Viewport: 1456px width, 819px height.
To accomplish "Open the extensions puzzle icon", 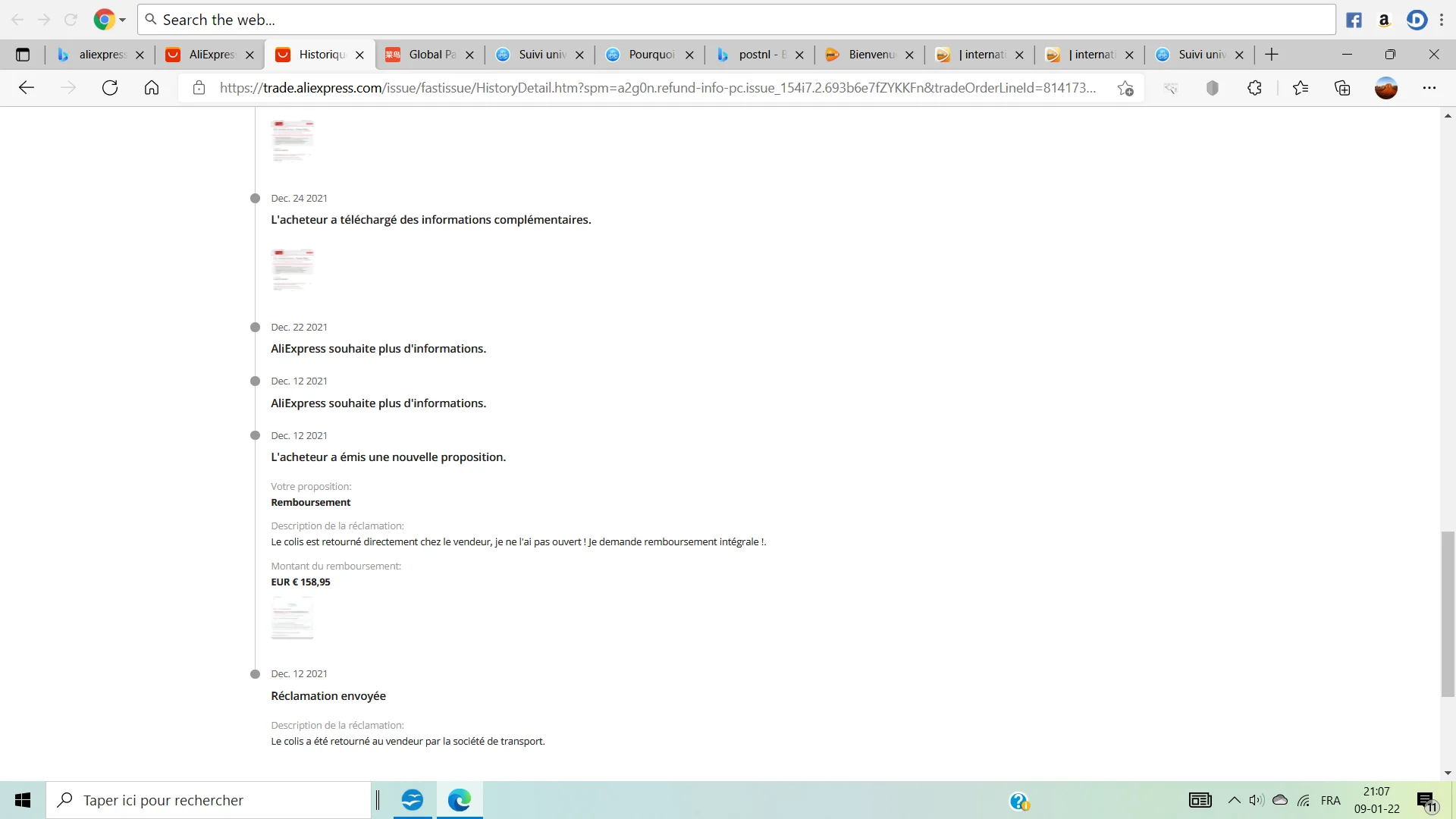I will [1254, 88].
